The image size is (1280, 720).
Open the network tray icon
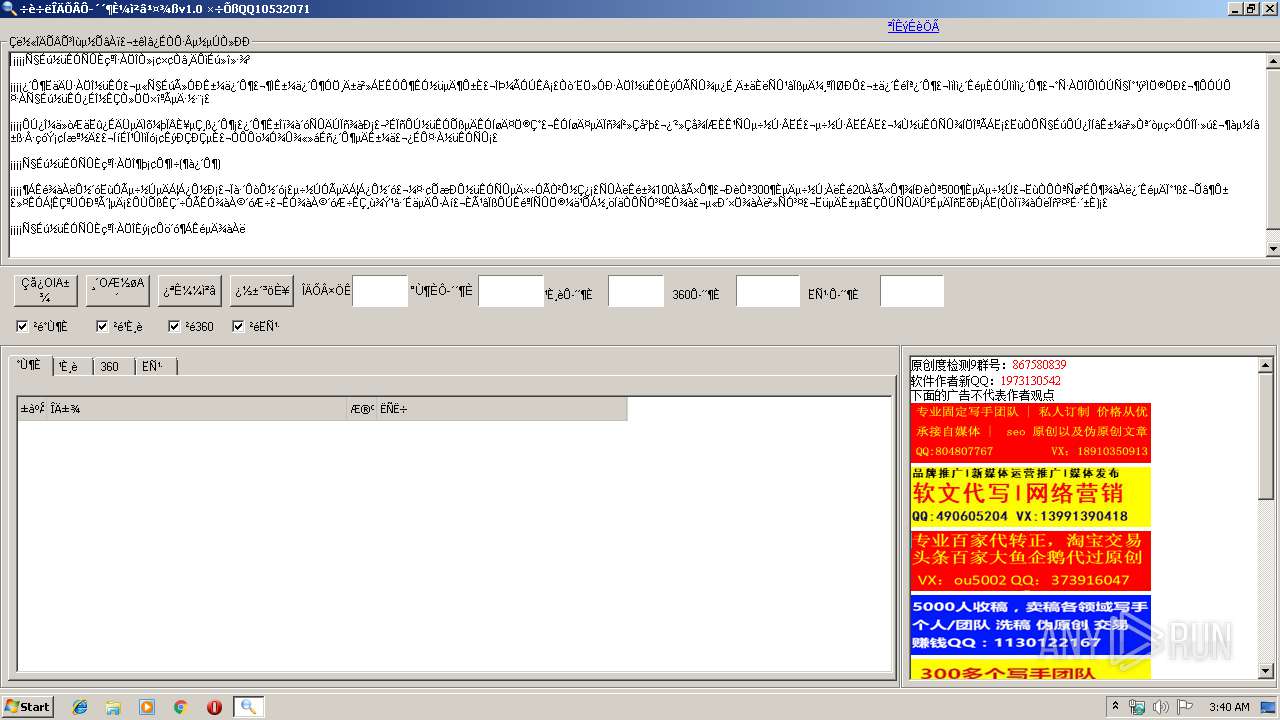pyautogui.click(x=1137, y=707)
